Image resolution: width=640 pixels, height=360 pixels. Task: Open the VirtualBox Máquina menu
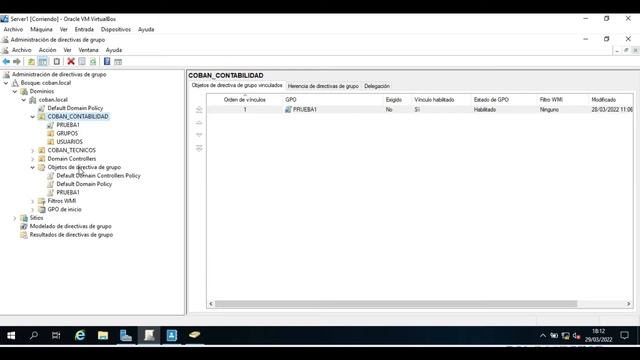click(x=41, y=29)
